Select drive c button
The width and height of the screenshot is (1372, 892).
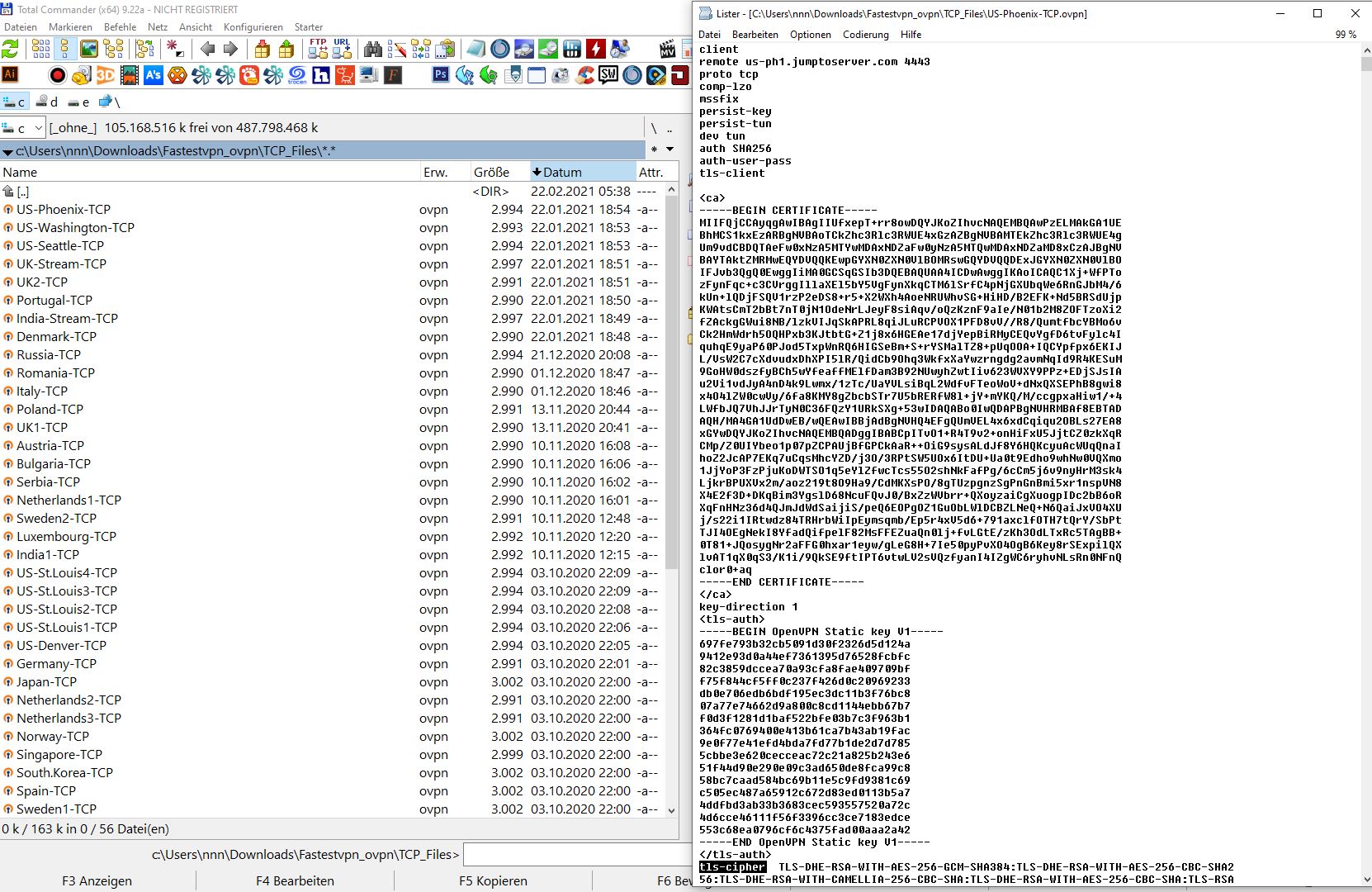[x=15, y=102]
